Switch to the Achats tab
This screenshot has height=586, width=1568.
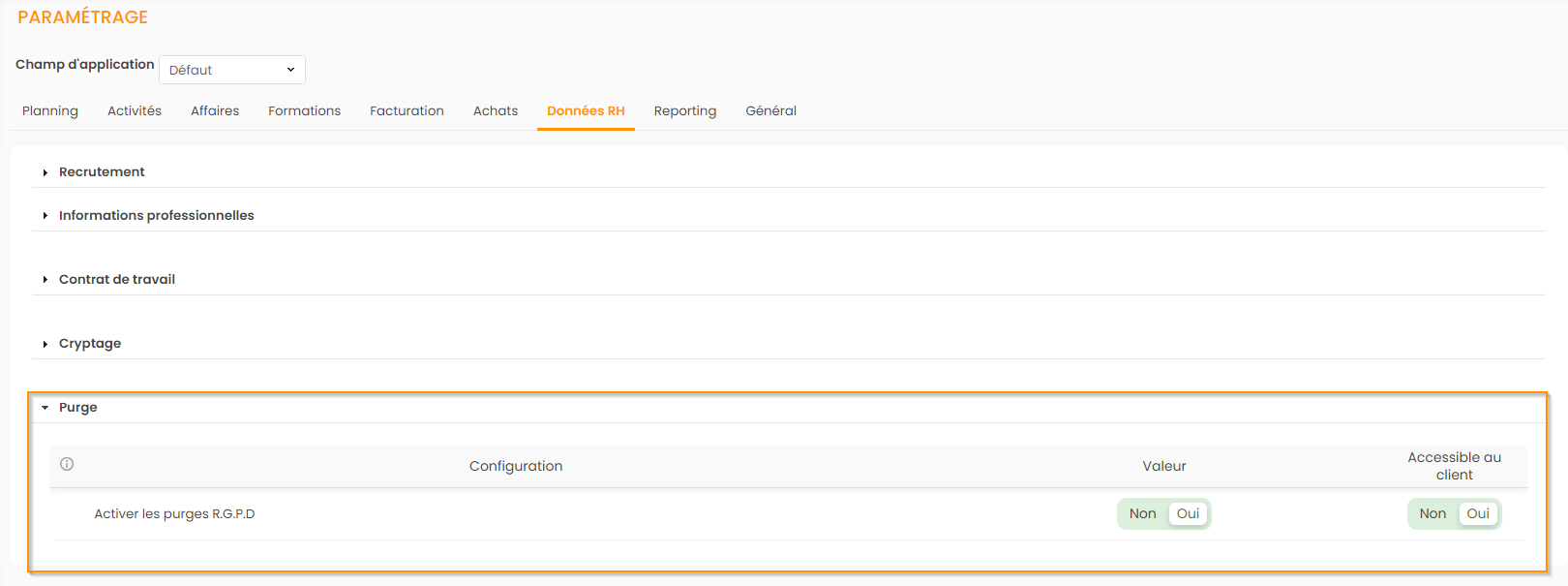pyautogui.click(x=496, y=111)
